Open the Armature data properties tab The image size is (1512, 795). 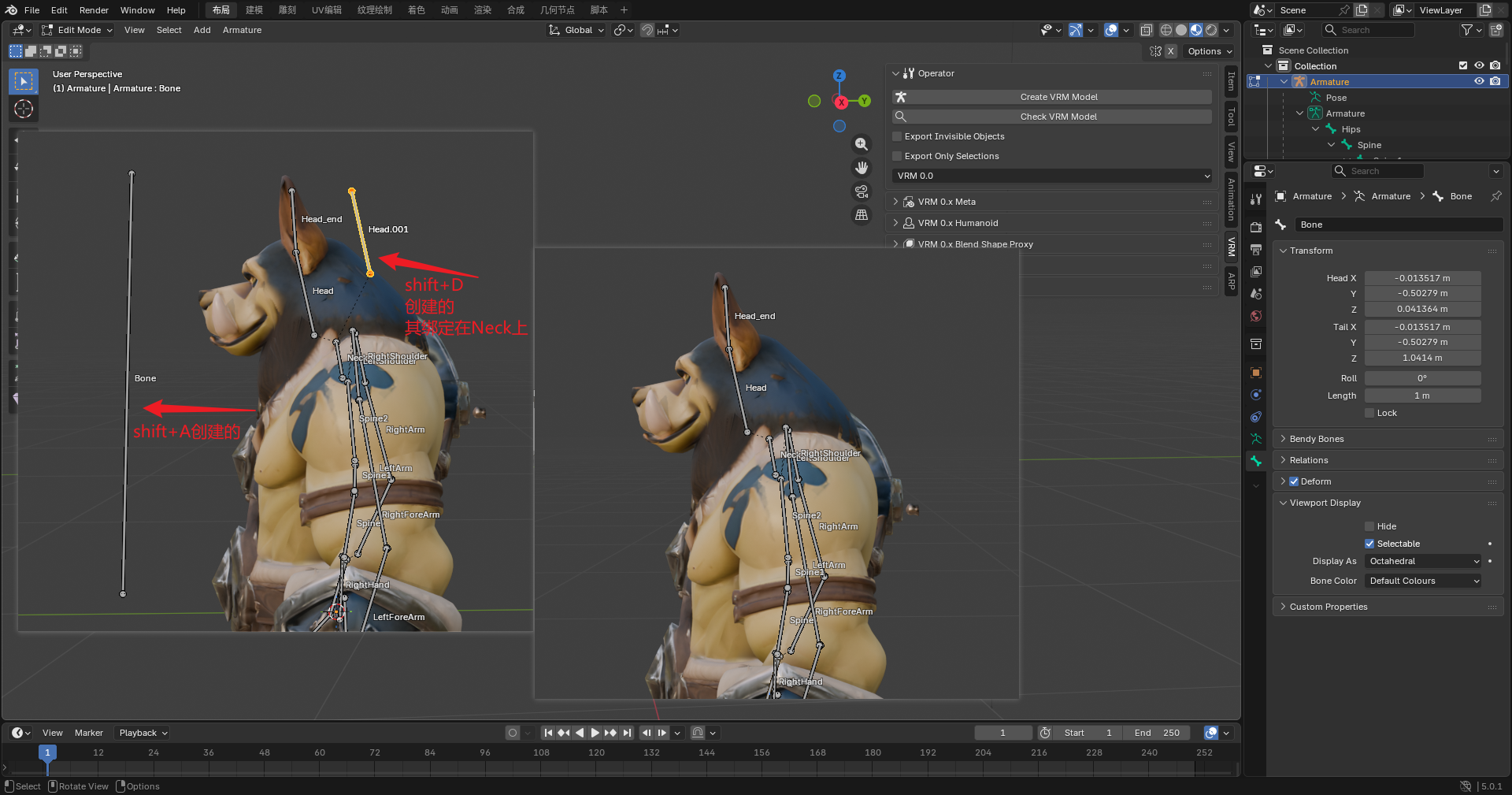click(x=1256, y=439)
